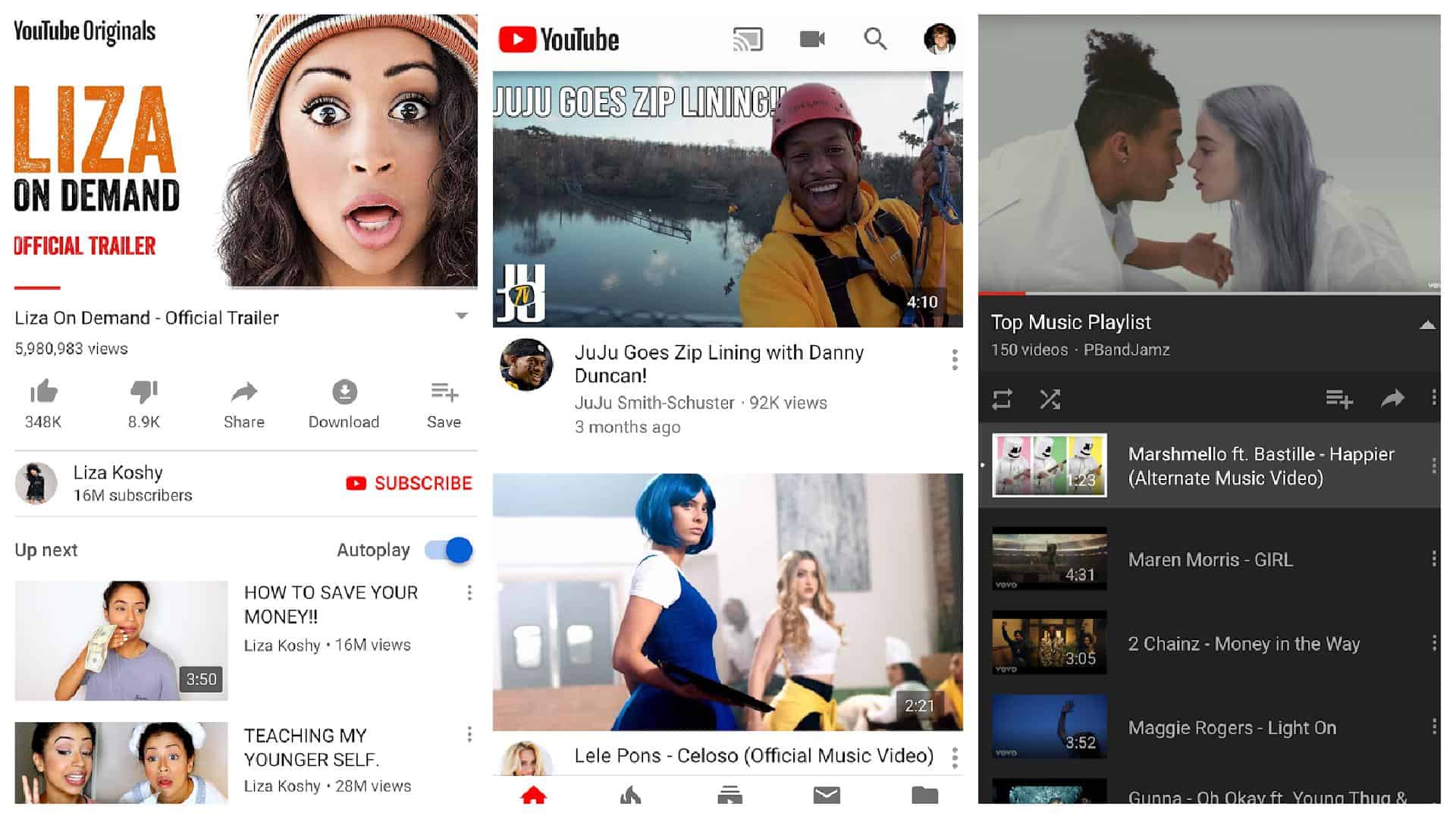Open options for JuJu Goes Zip Lining video

954,359
